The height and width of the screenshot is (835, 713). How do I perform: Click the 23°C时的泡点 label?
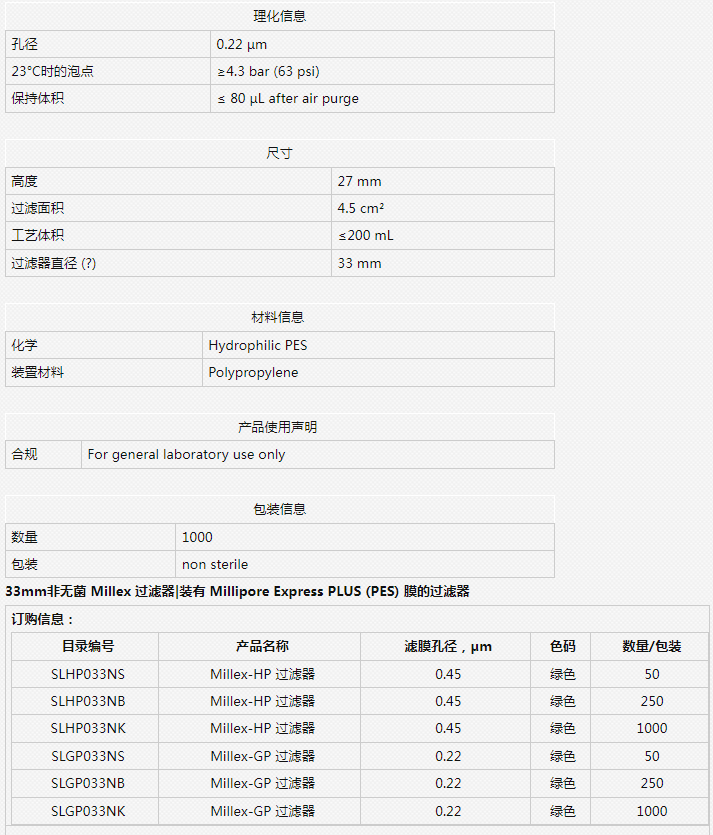tap(52, 71)
